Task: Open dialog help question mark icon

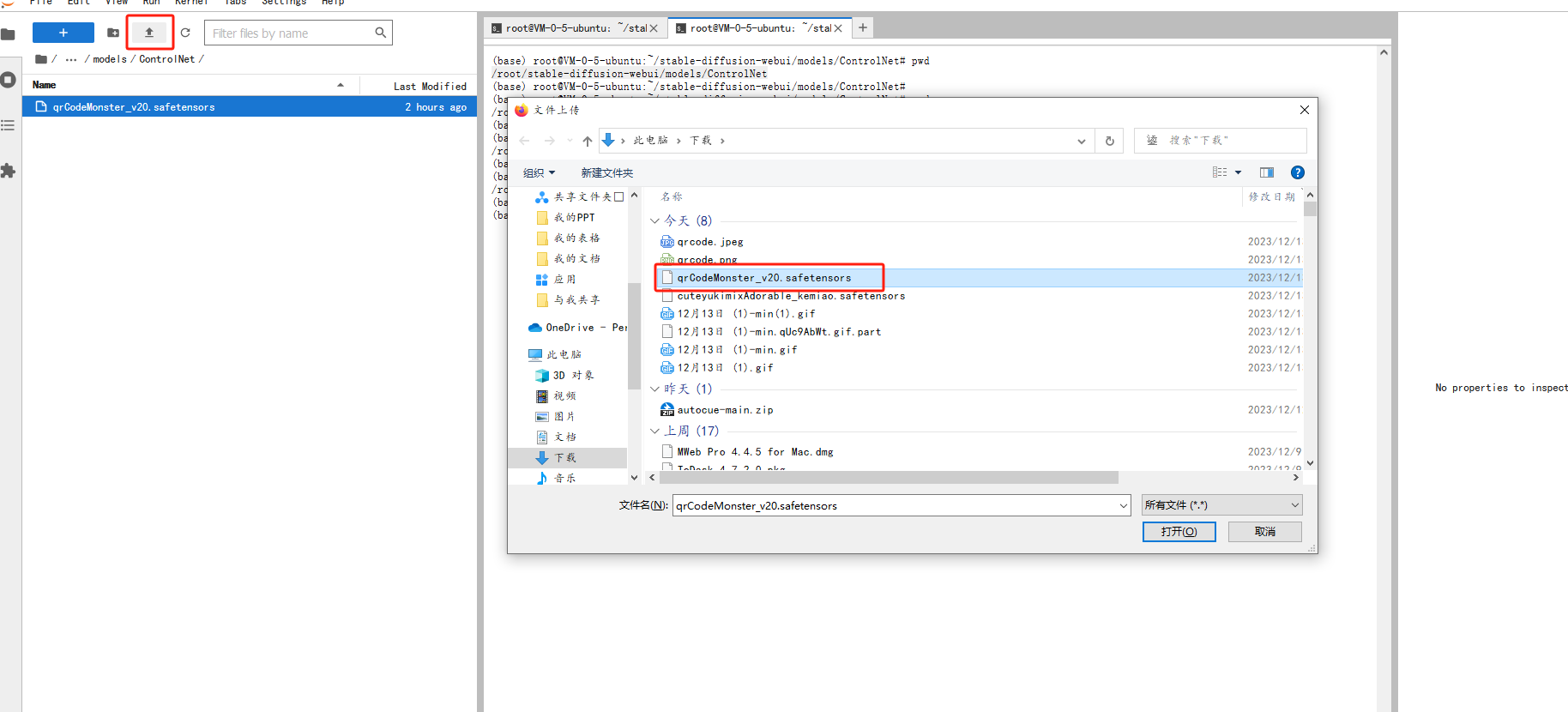Action: pyautogui.click(x=1298, y=172)
